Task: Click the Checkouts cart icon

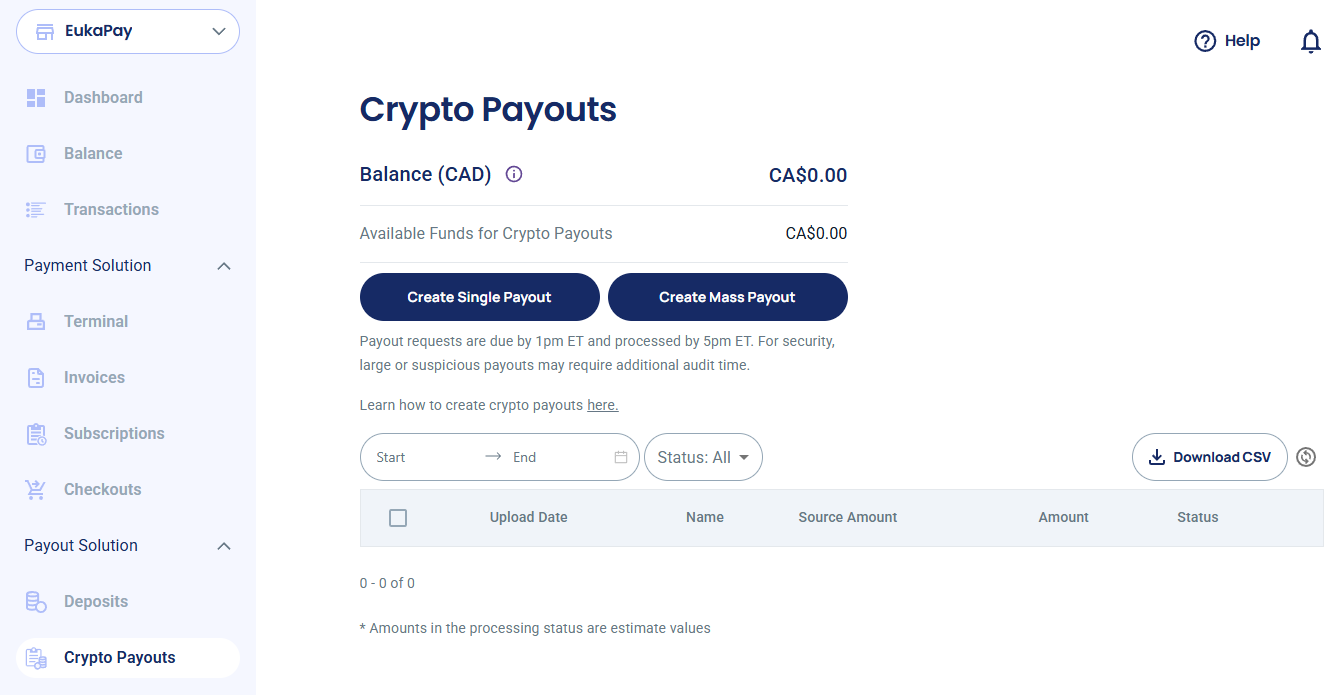Action: [36, 490]
